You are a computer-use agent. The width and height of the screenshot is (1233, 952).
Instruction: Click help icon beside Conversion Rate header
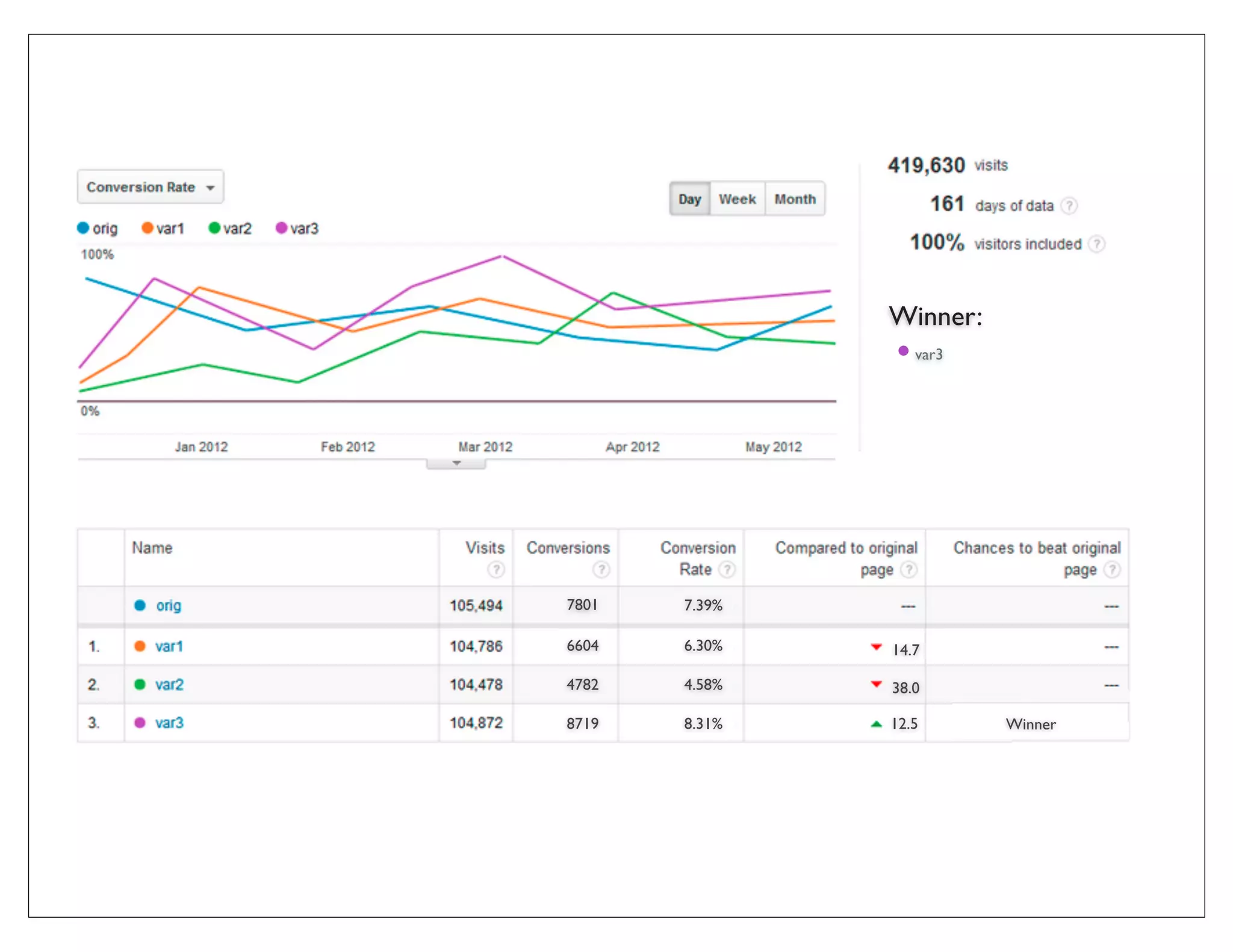[727, 569]
